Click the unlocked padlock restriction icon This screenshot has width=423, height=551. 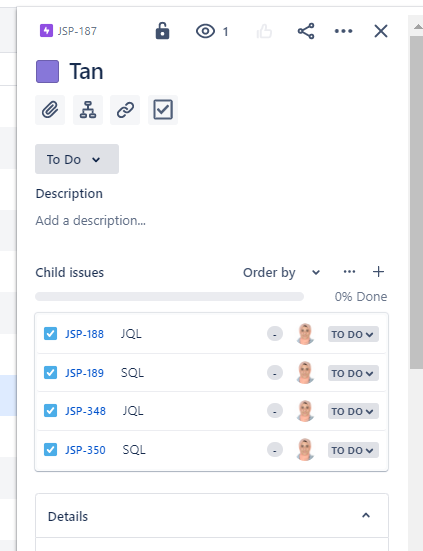(162, 31)
